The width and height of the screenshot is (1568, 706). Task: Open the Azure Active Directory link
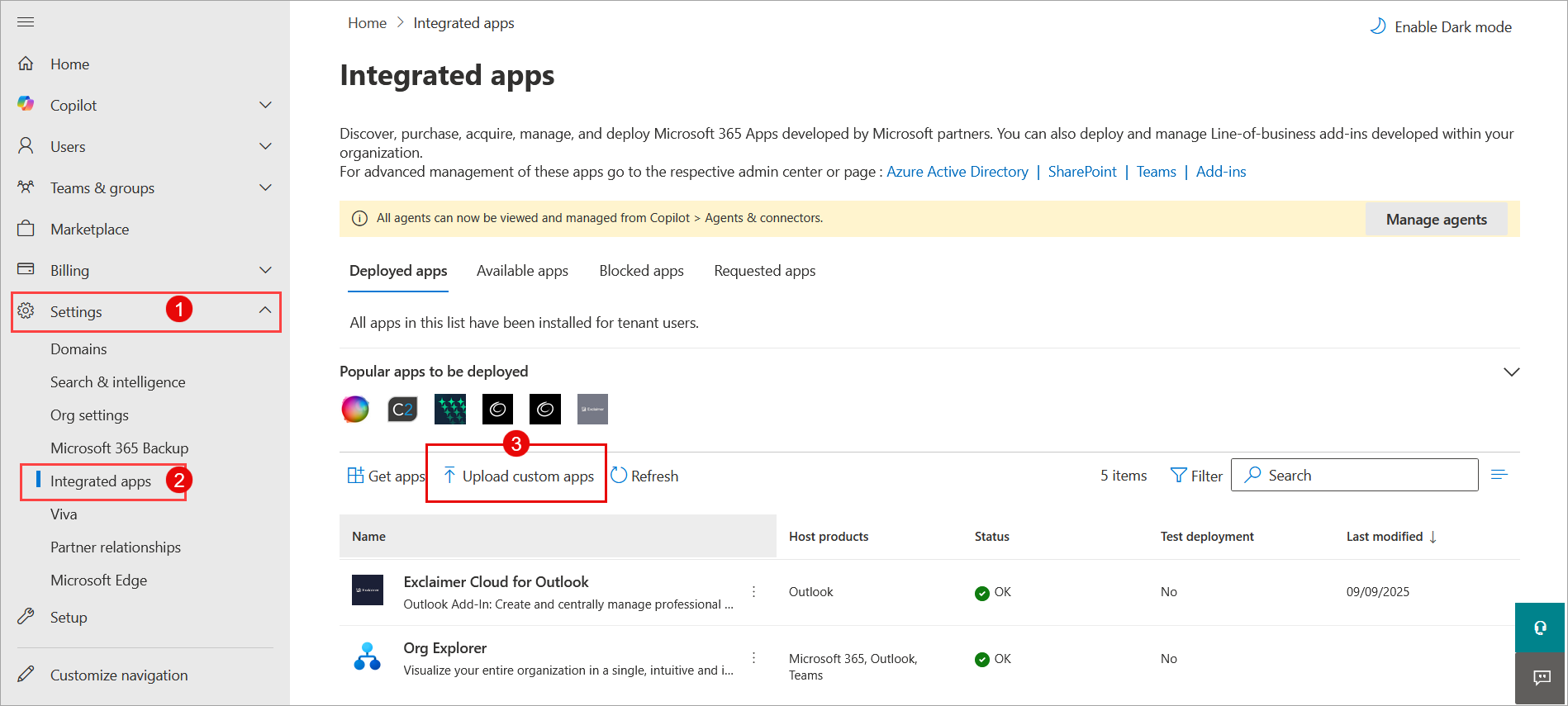coord(957,172)
